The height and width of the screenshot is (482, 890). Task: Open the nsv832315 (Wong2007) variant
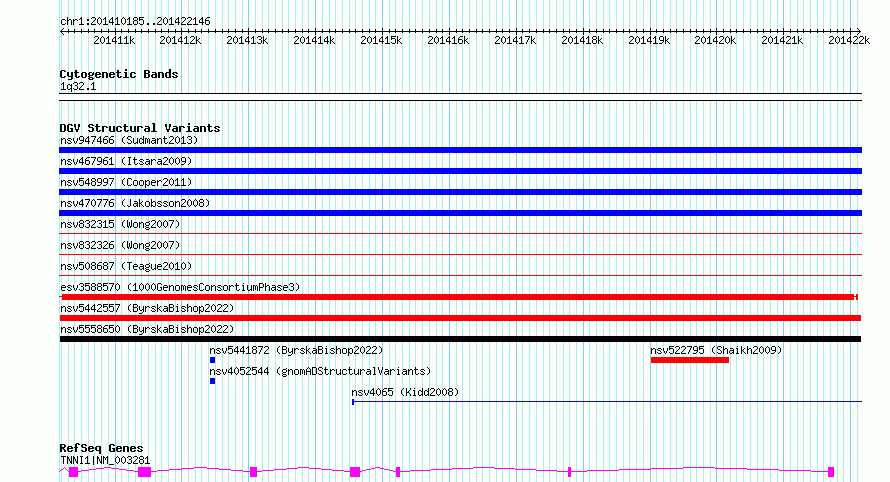120,224
